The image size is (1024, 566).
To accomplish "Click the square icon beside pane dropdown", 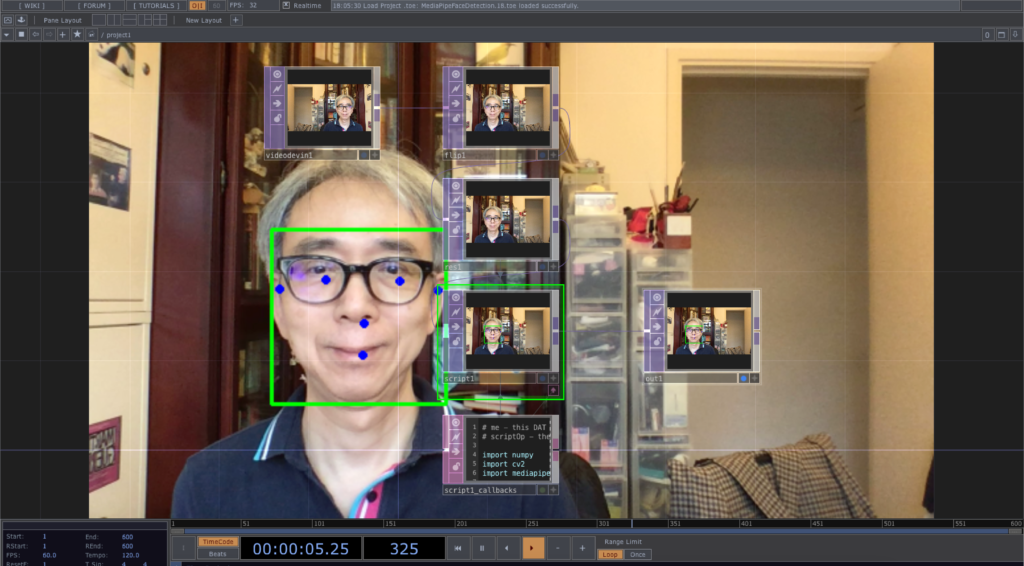I will [21, 35].
